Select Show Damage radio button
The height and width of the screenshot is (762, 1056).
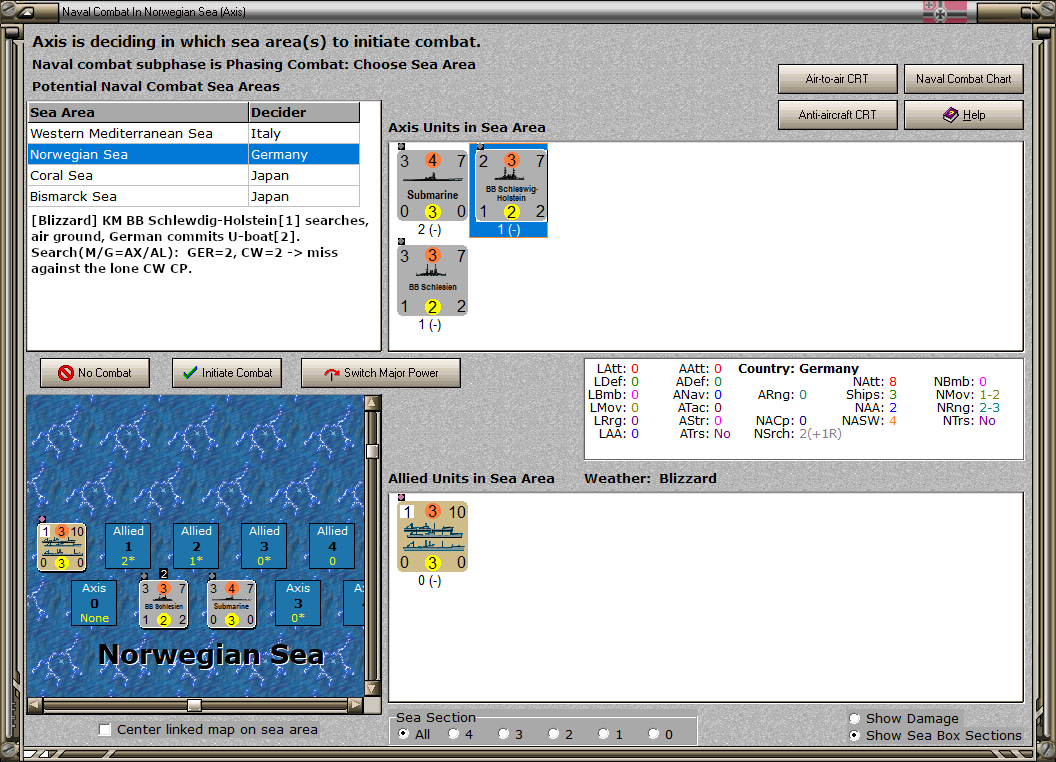[855, 718]
